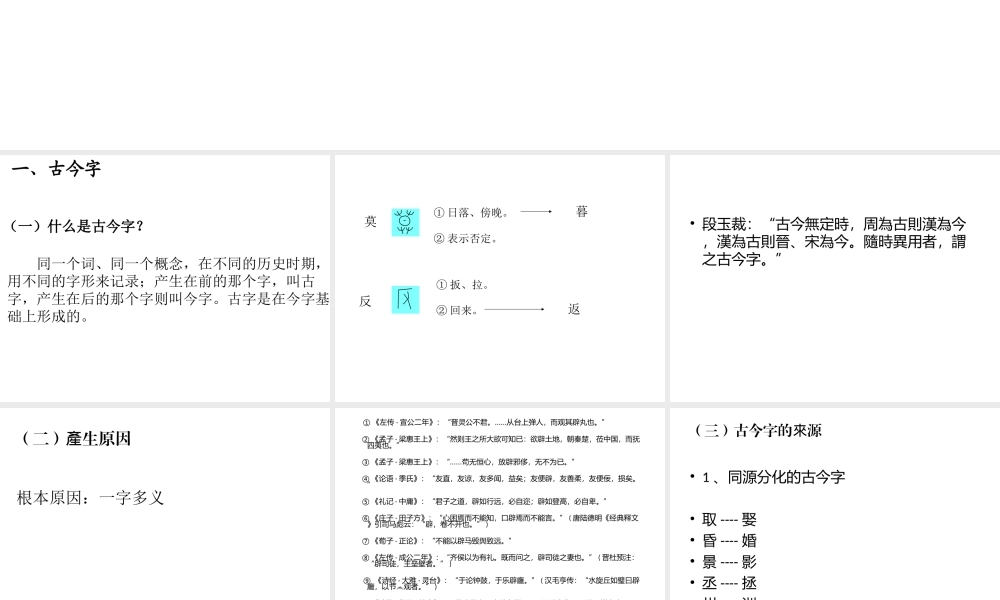Open the 古今字的來源 slide thumbnail
The width and height of the screenshot is (1000, 600).
coord(835,504)
